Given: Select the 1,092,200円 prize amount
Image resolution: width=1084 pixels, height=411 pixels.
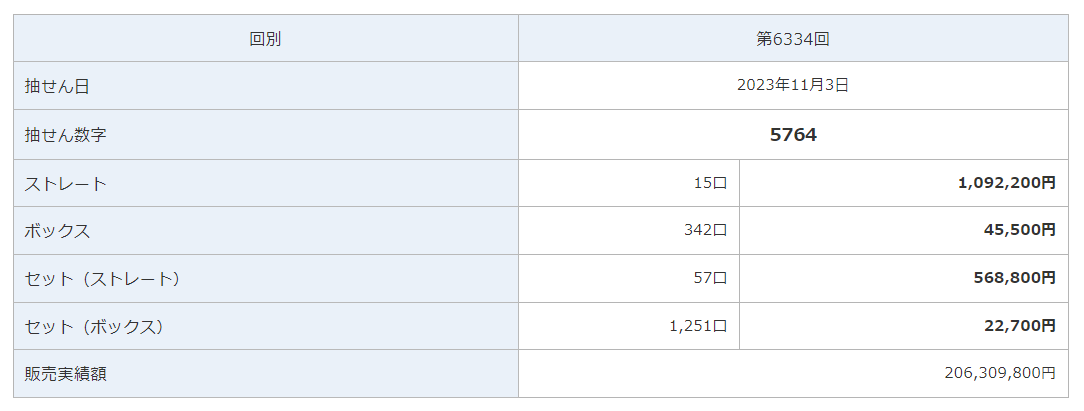Looking at the screenshot, I should [x=1006, y=184].
